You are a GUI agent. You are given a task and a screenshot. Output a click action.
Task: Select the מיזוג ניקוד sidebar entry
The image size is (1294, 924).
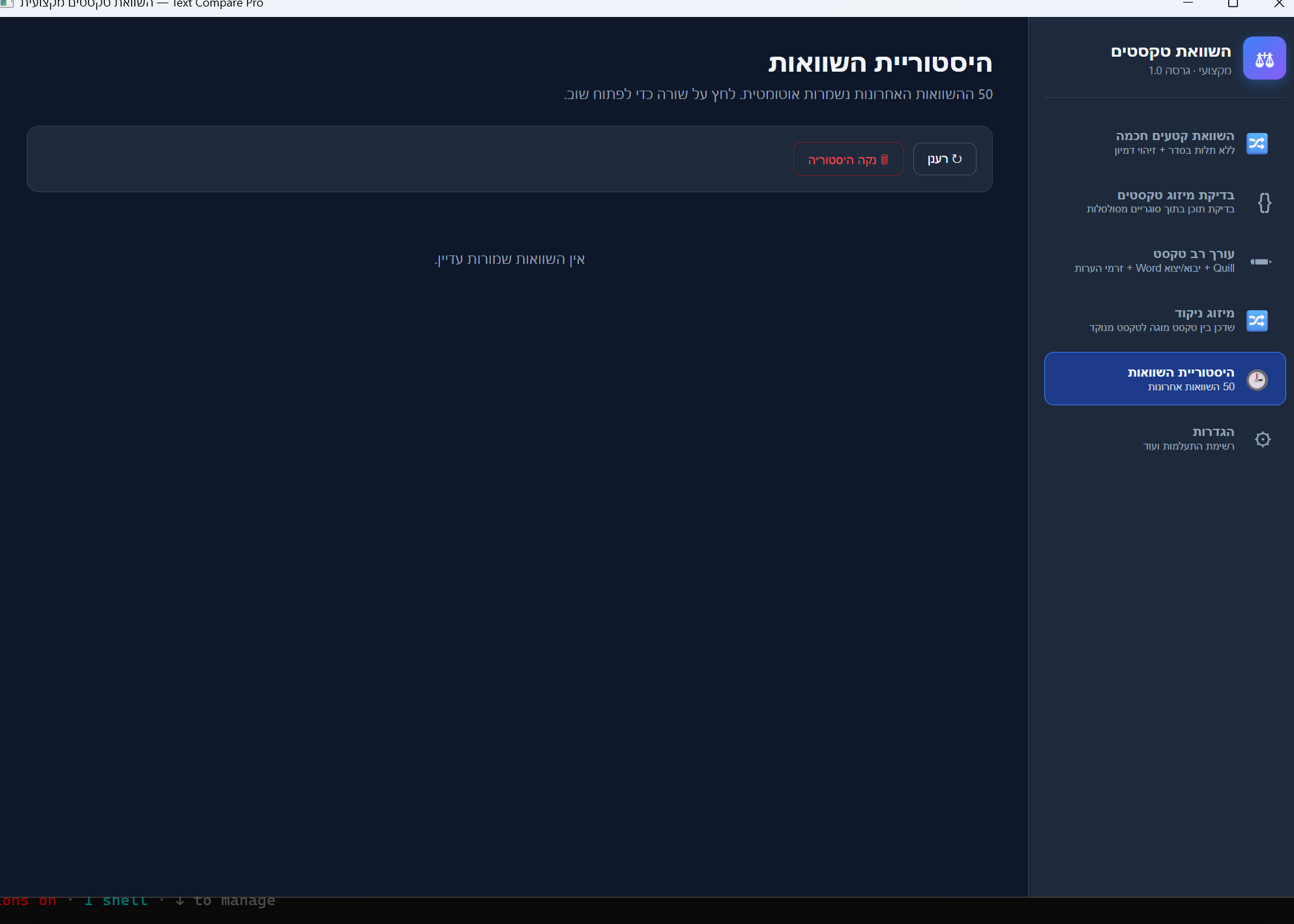(1204, 313)
